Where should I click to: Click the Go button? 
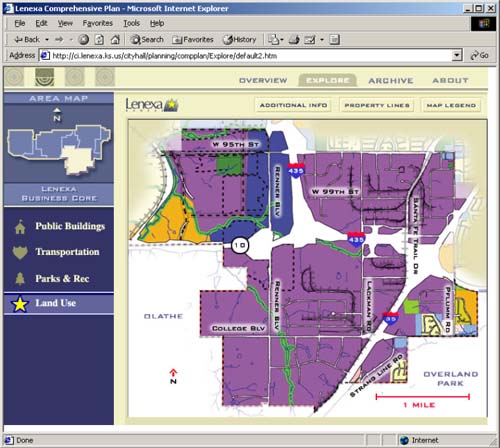pyautogui.click(x=479, y=55)
